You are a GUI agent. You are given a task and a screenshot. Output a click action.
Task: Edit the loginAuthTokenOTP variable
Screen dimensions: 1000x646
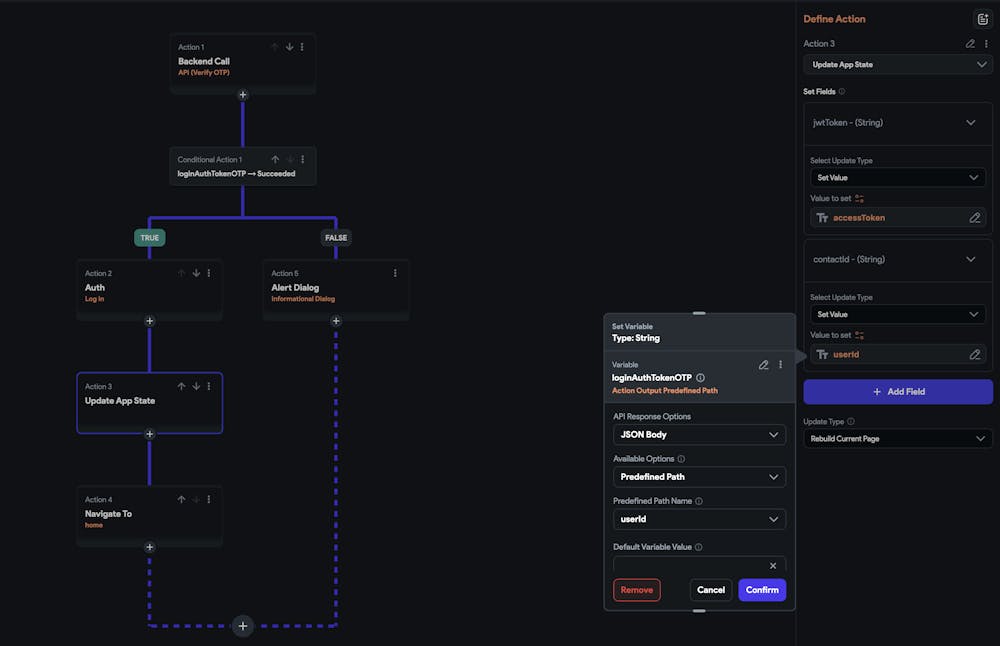coord(763,365)
